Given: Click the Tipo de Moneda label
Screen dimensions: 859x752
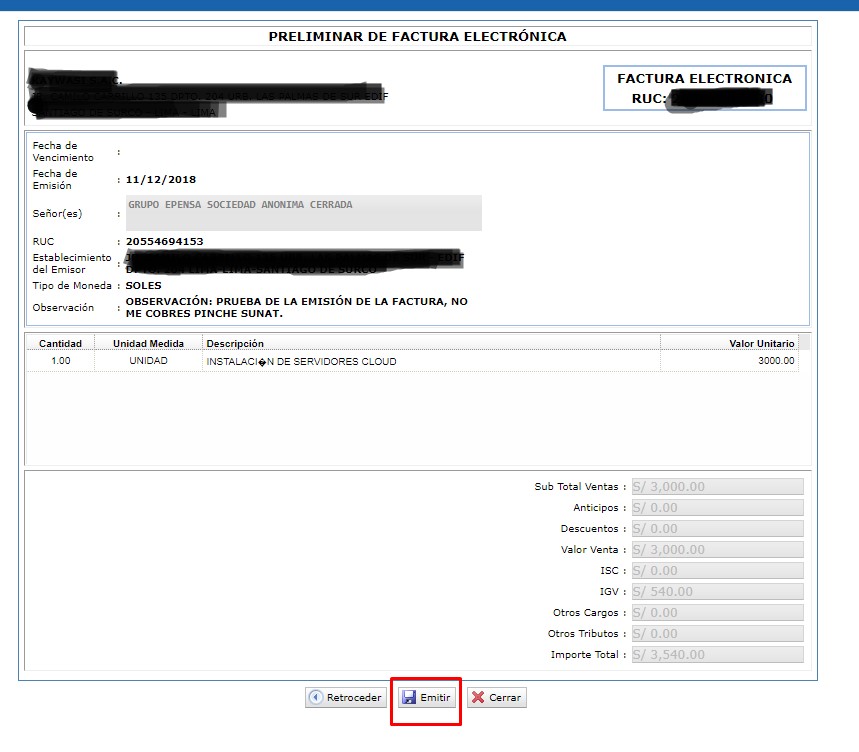Looking at the screenshot, I should point(72,285).
